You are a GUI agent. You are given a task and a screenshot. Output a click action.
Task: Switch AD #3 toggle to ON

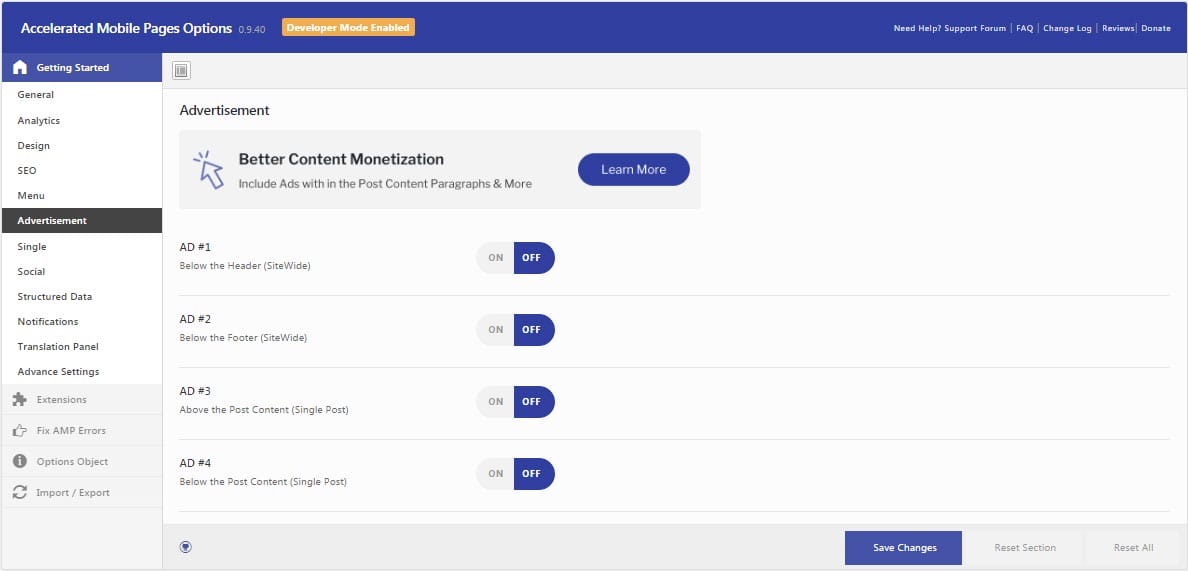496,402
